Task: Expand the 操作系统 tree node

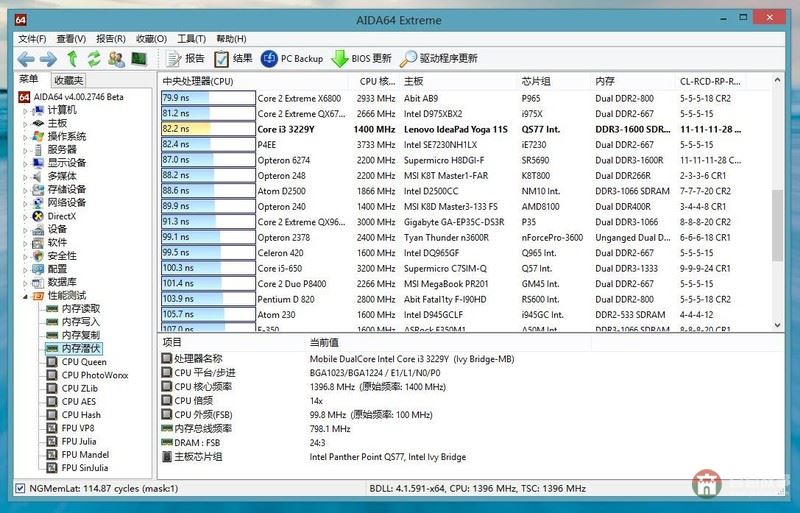Action: tap(25, 137)
